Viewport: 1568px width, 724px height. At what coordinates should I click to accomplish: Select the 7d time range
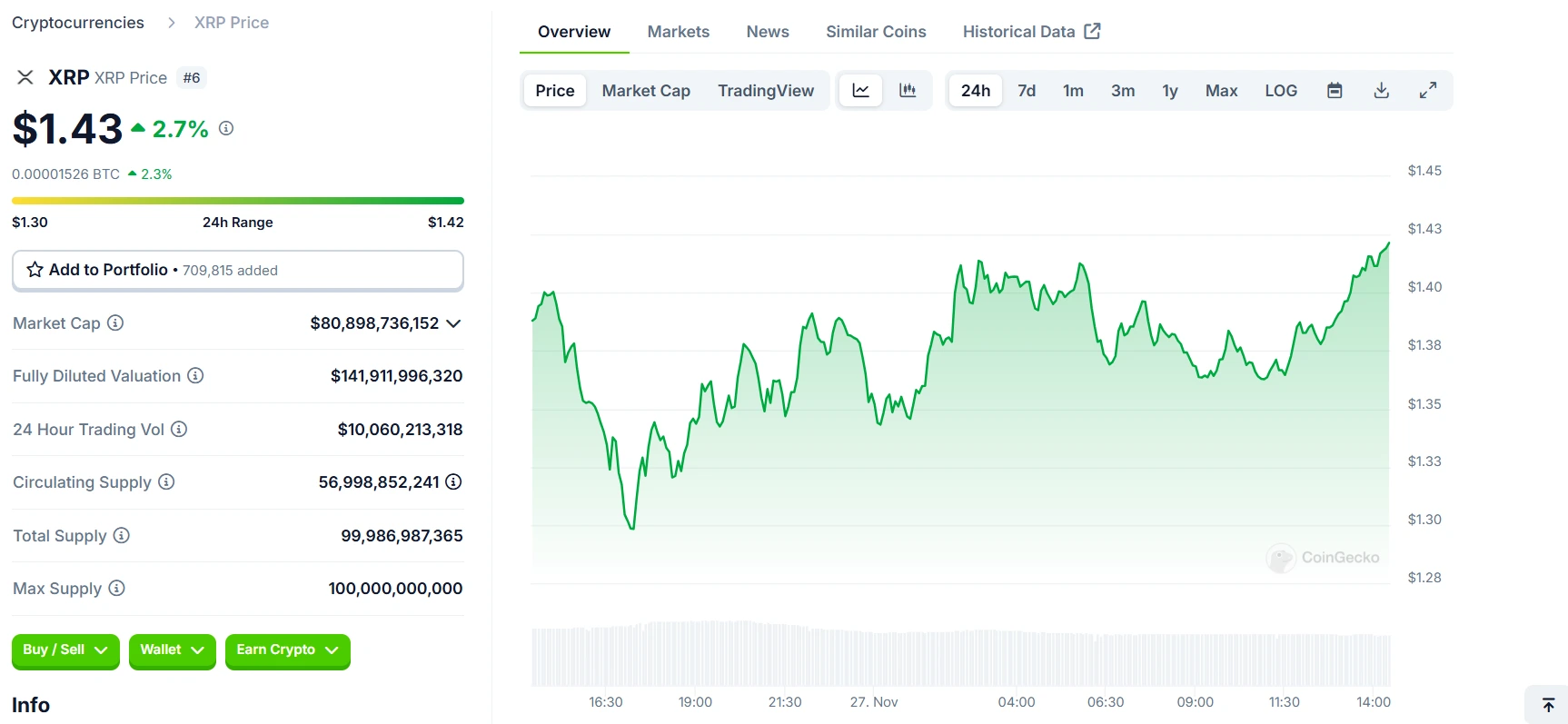tap(1027, 90)
